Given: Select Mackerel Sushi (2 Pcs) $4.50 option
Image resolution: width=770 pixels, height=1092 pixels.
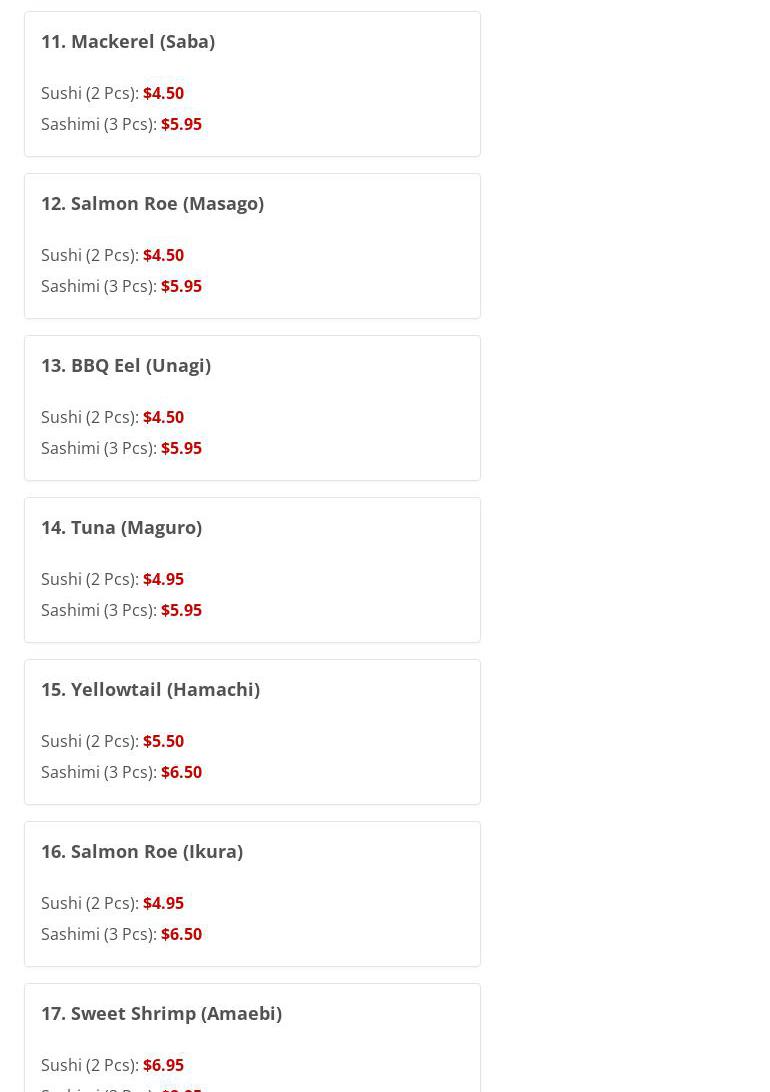Looking at the screenshot, I should [x=112, y=93].
